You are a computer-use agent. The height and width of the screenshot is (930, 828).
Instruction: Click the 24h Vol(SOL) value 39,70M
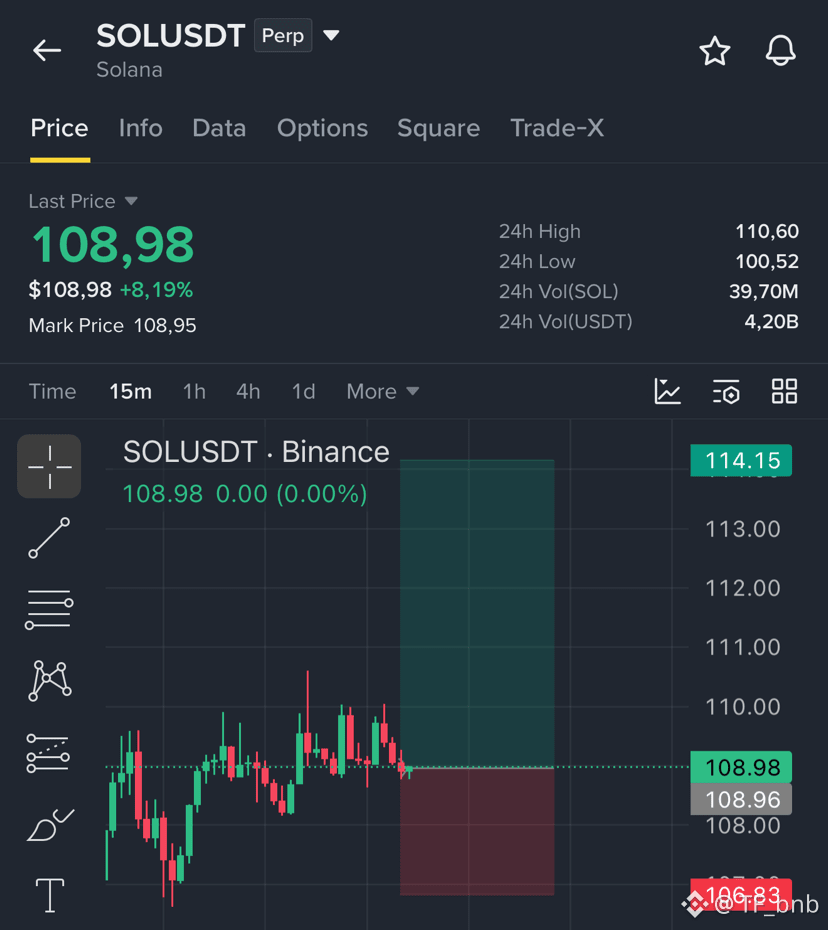(764, 292)
